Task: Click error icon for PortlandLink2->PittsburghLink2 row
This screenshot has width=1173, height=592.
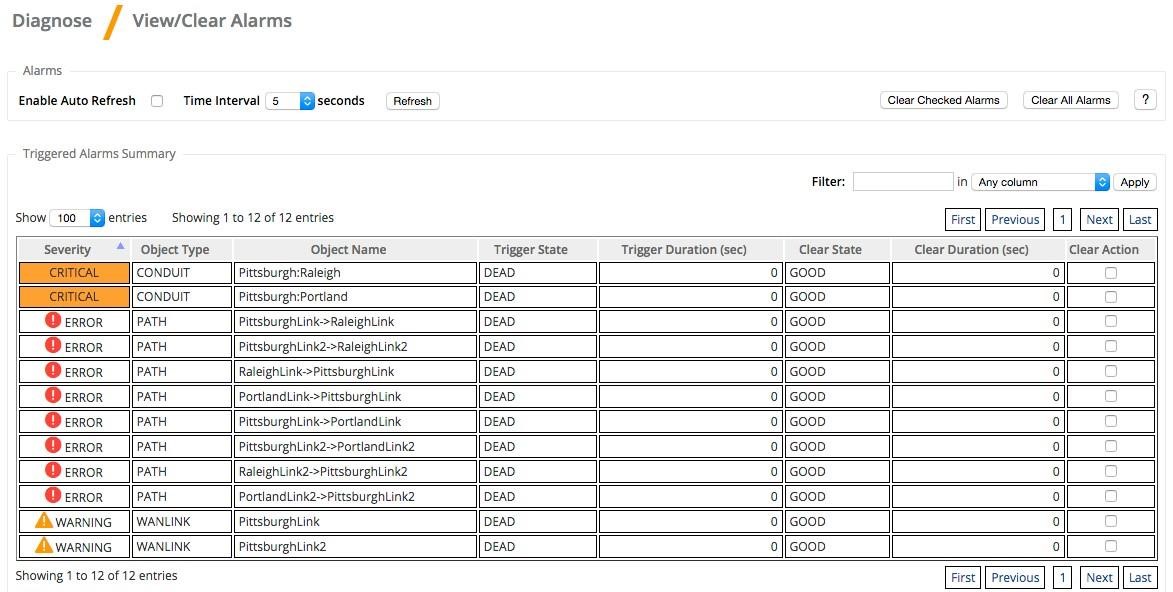Action: click(53, 495)
